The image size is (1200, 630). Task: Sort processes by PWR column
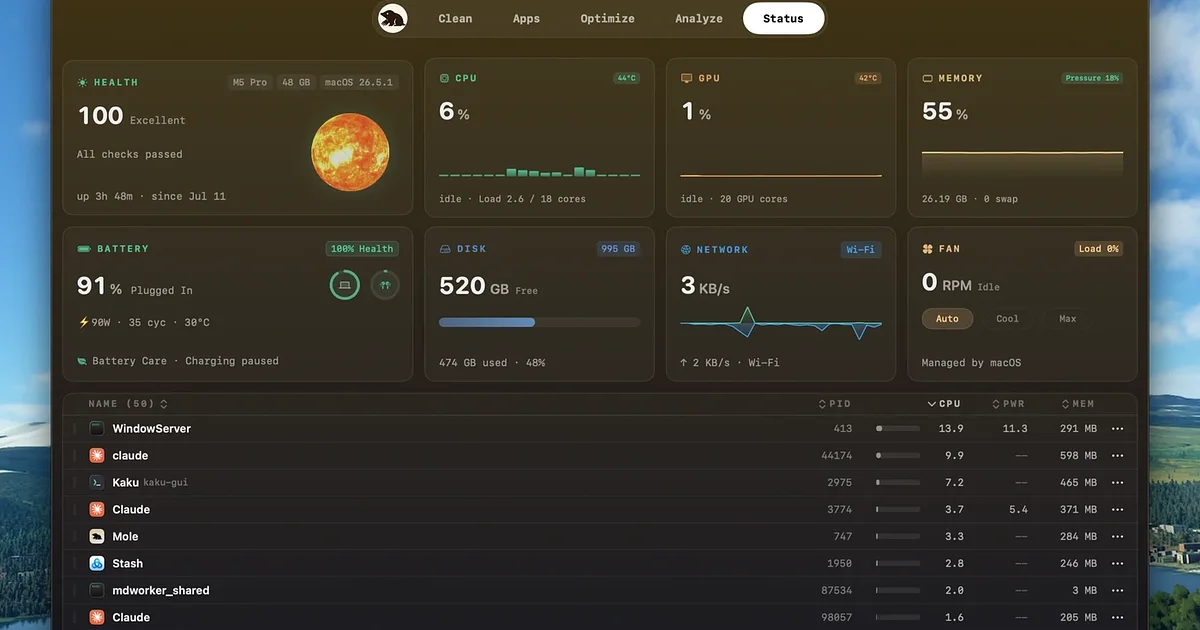1009,404
